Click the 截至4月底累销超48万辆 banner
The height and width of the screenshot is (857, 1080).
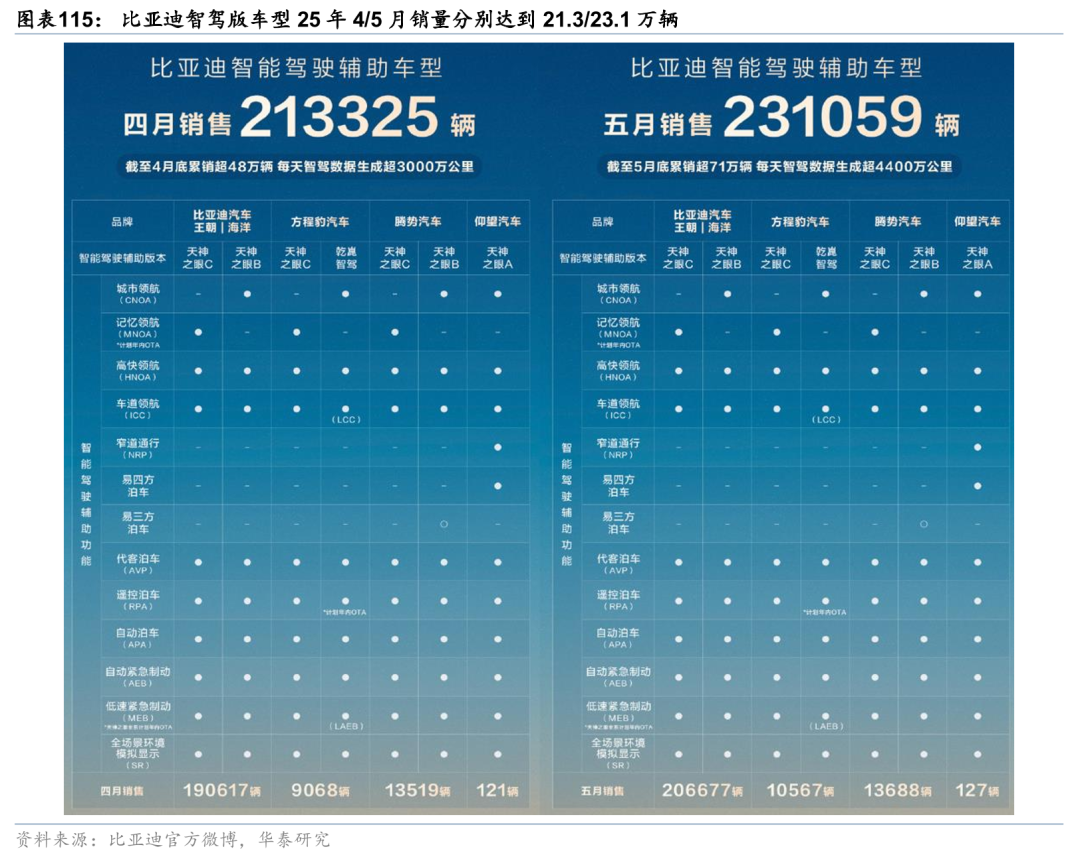pyautogui.click(x=299, y=166)
